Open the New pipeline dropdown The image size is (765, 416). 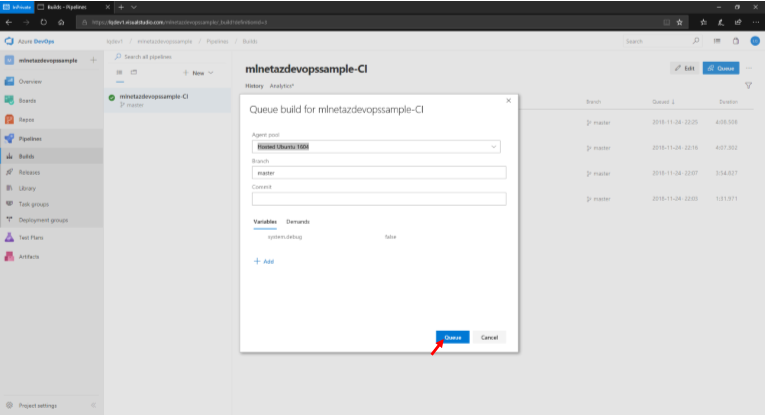(x=198, y=73)
